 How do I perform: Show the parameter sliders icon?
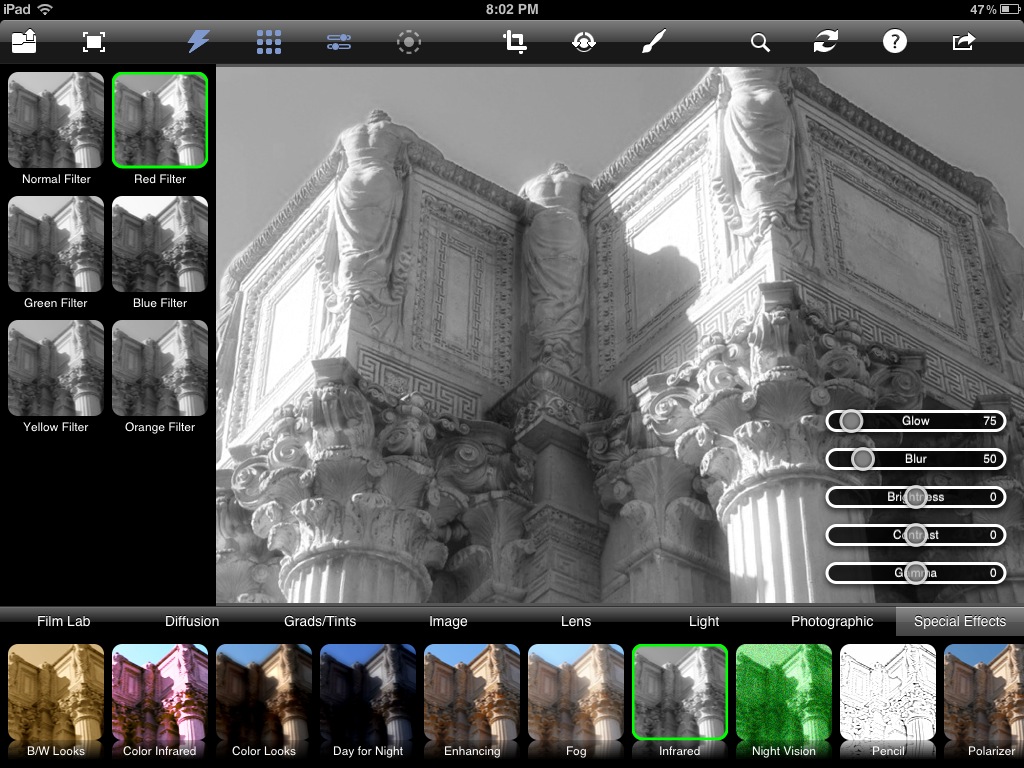click(339, 41)
